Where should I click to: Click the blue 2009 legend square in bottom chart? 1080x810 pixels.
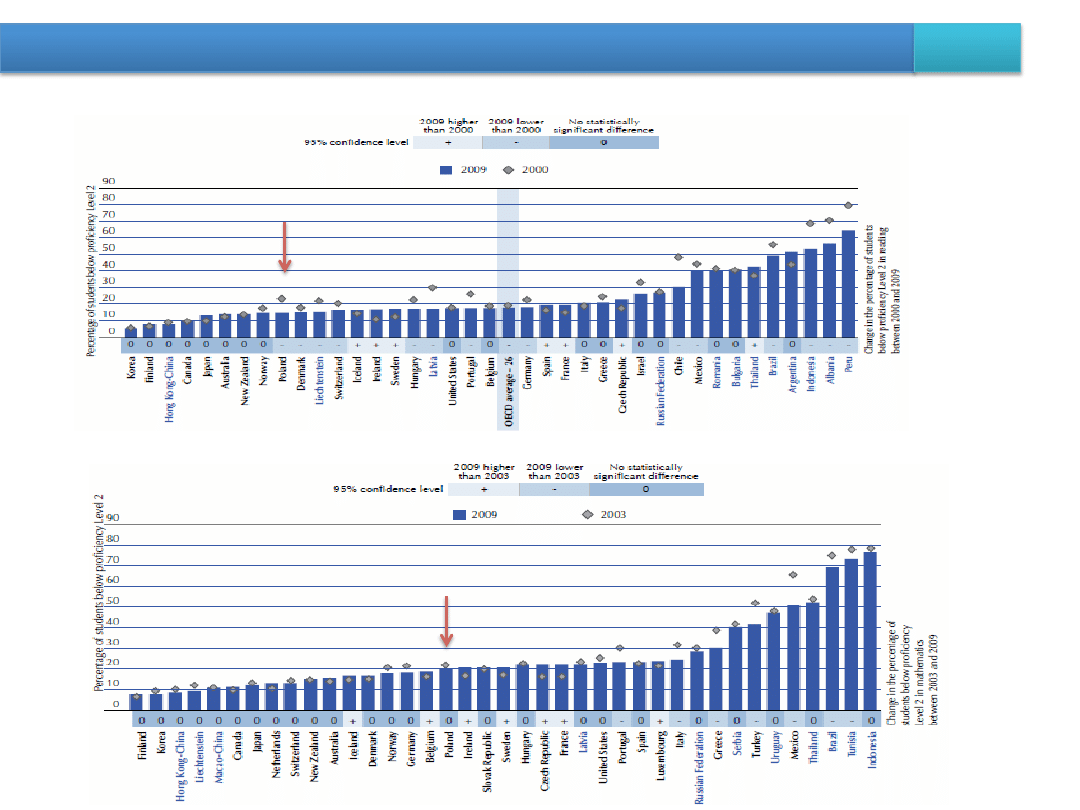460,515
